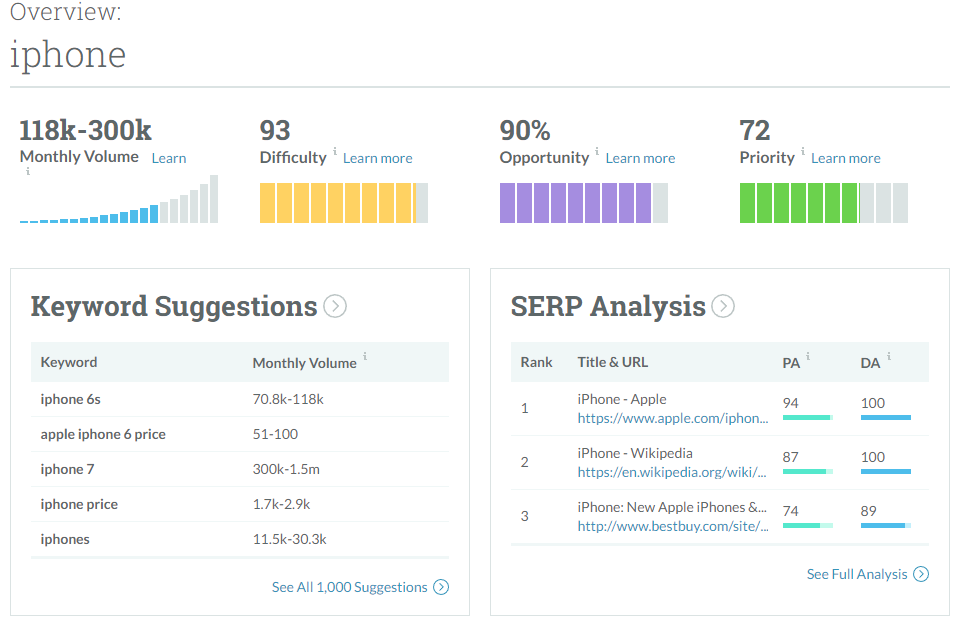Click the yellow Difficulty score bar

pos(344,203)
